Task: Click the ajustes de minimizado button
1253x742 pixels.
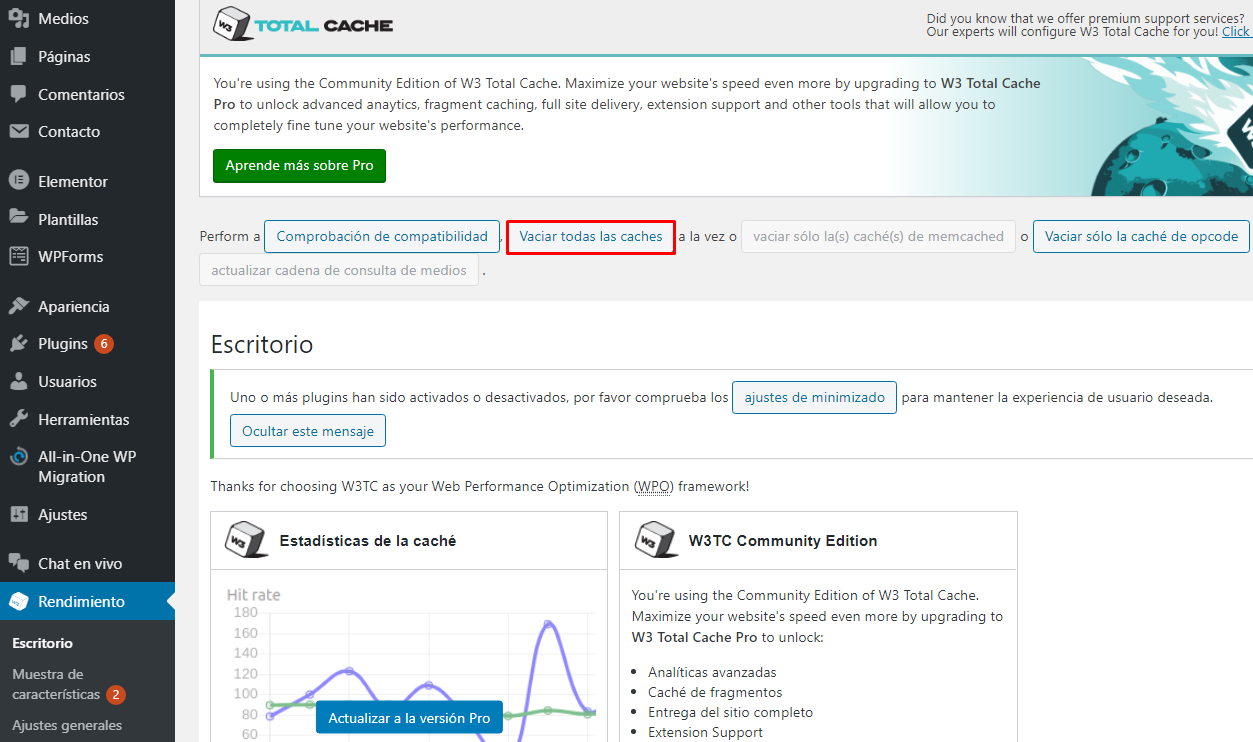Action: [x=814, y=398]
